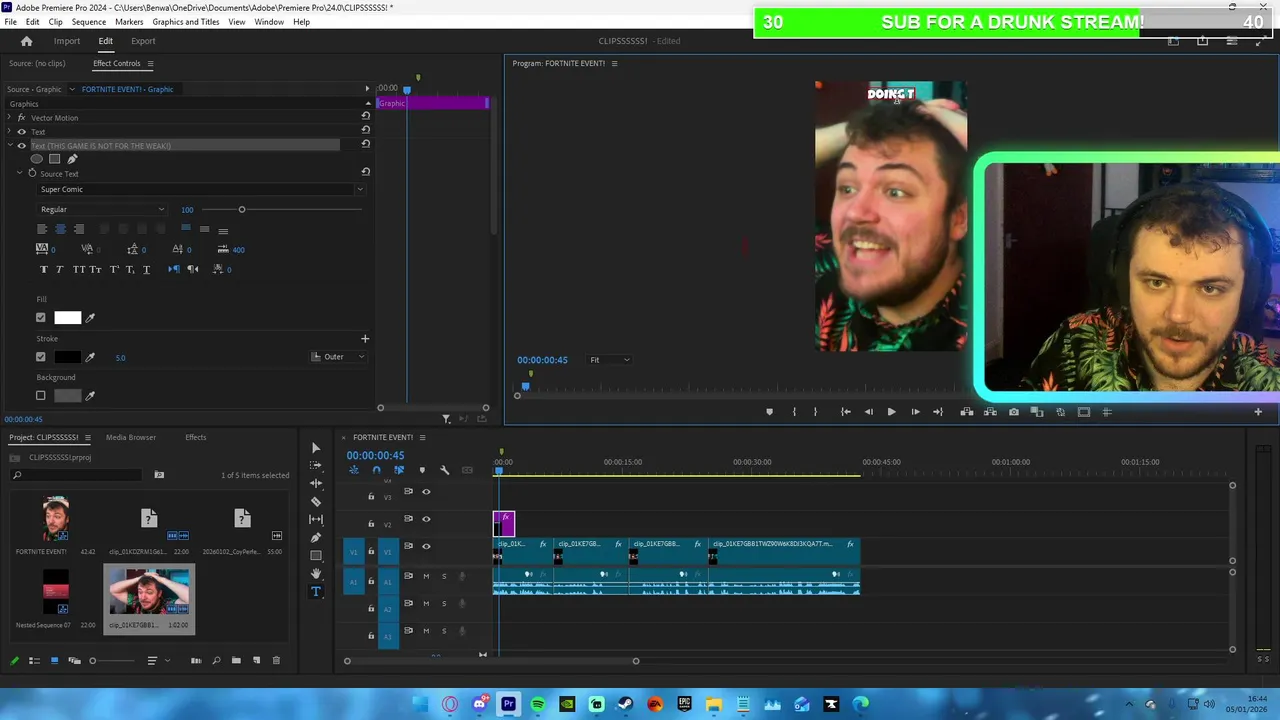This screenshot has height=720, width=1280.
Task: Create free draw bezier mask pen
Action: tap(72, 159)
